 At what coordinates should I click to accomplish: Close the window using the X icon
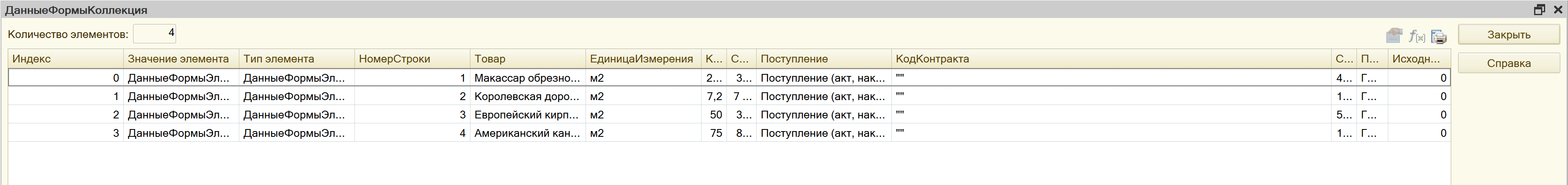click(x=1558, y=10)
